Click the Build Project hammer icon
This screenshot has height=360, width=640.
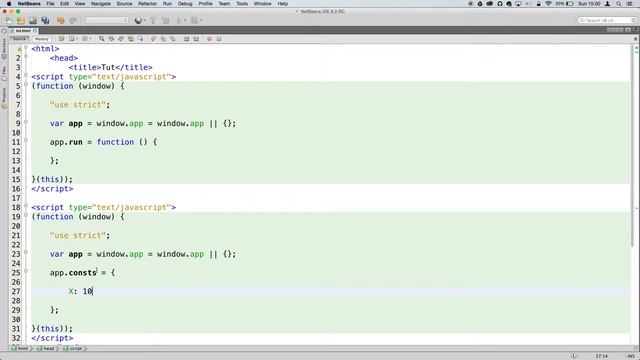point(153,20)
